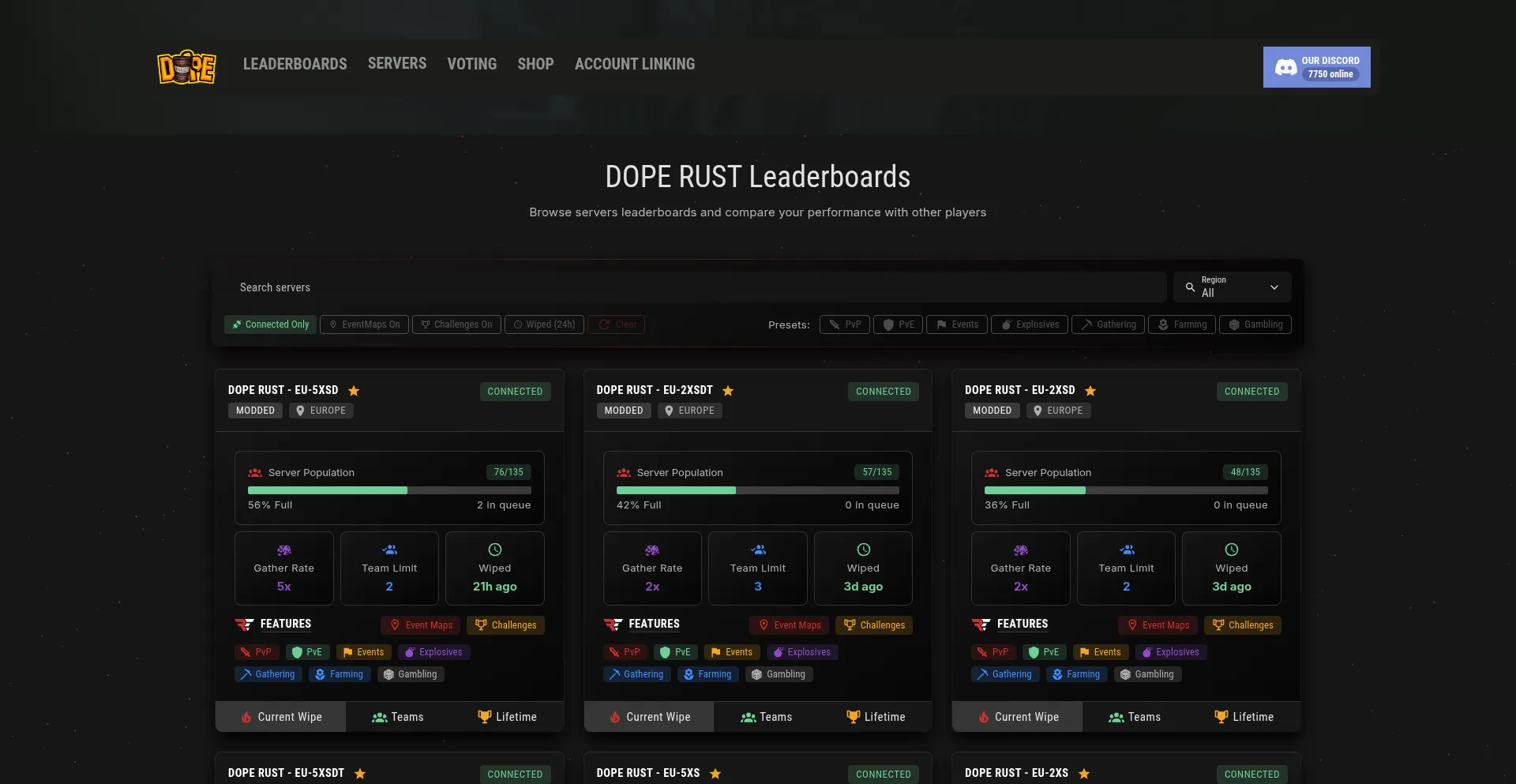The width and height of the screenshot is (1516, 784).
Task: Click the Wiped clock icon on EU-2XSDT card
Action: (x=863, y=549)
